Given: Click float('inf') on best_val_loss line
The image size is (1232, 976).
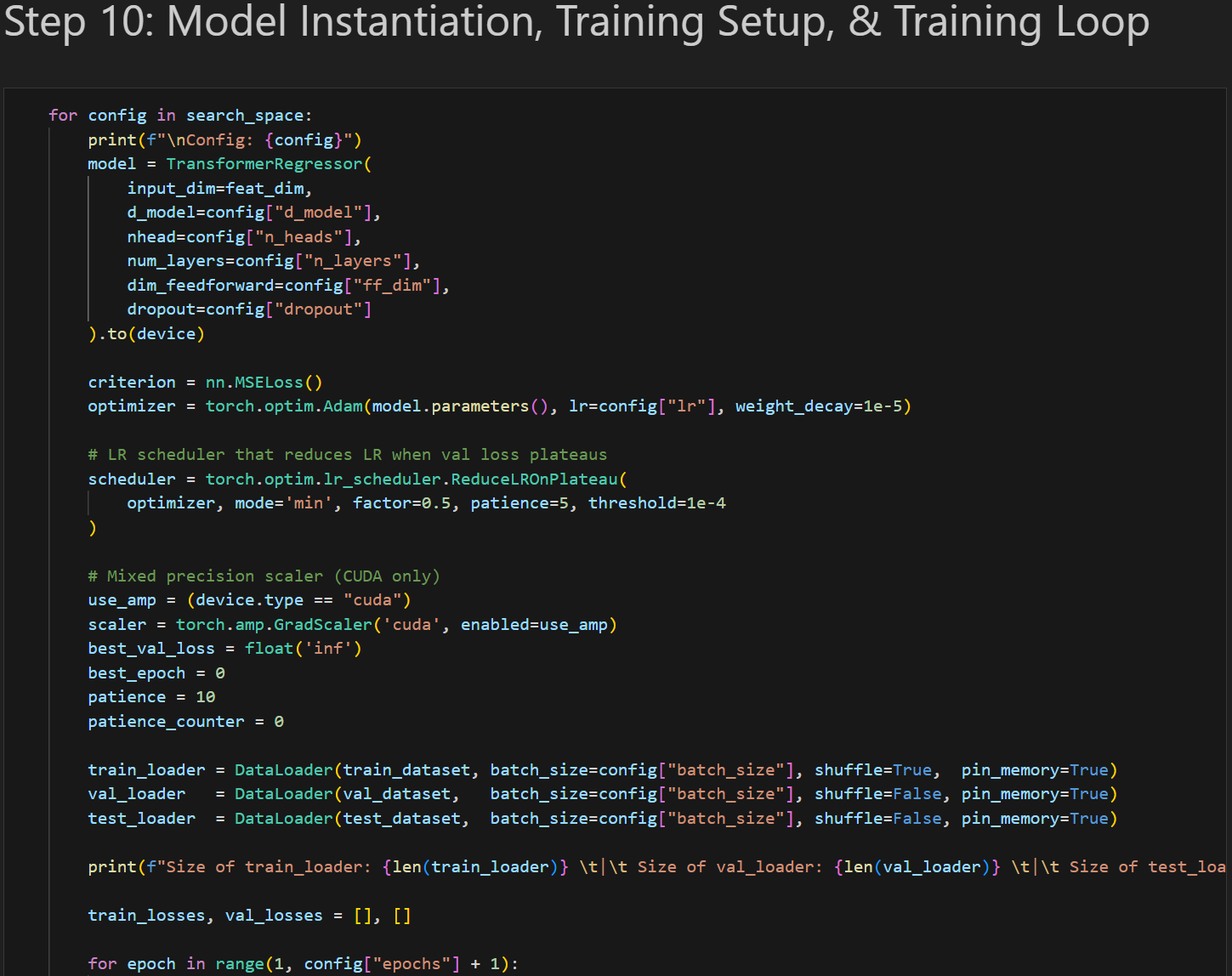Looking at the screenshot, I should (303, 649).
